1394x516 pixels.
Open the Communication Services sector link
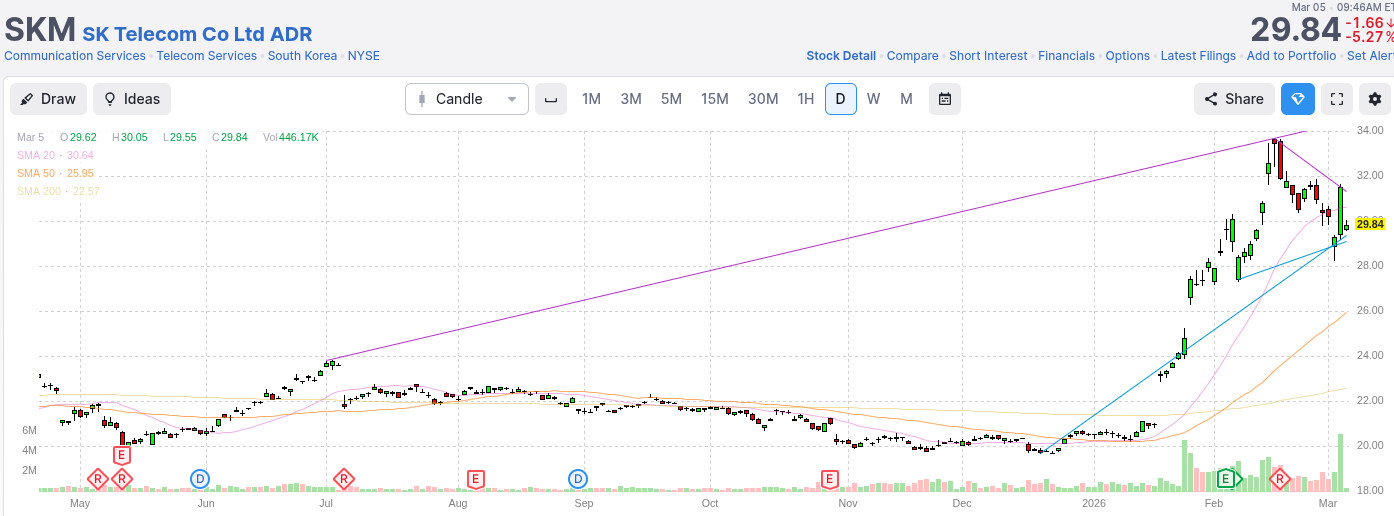[x=75, y=56]
